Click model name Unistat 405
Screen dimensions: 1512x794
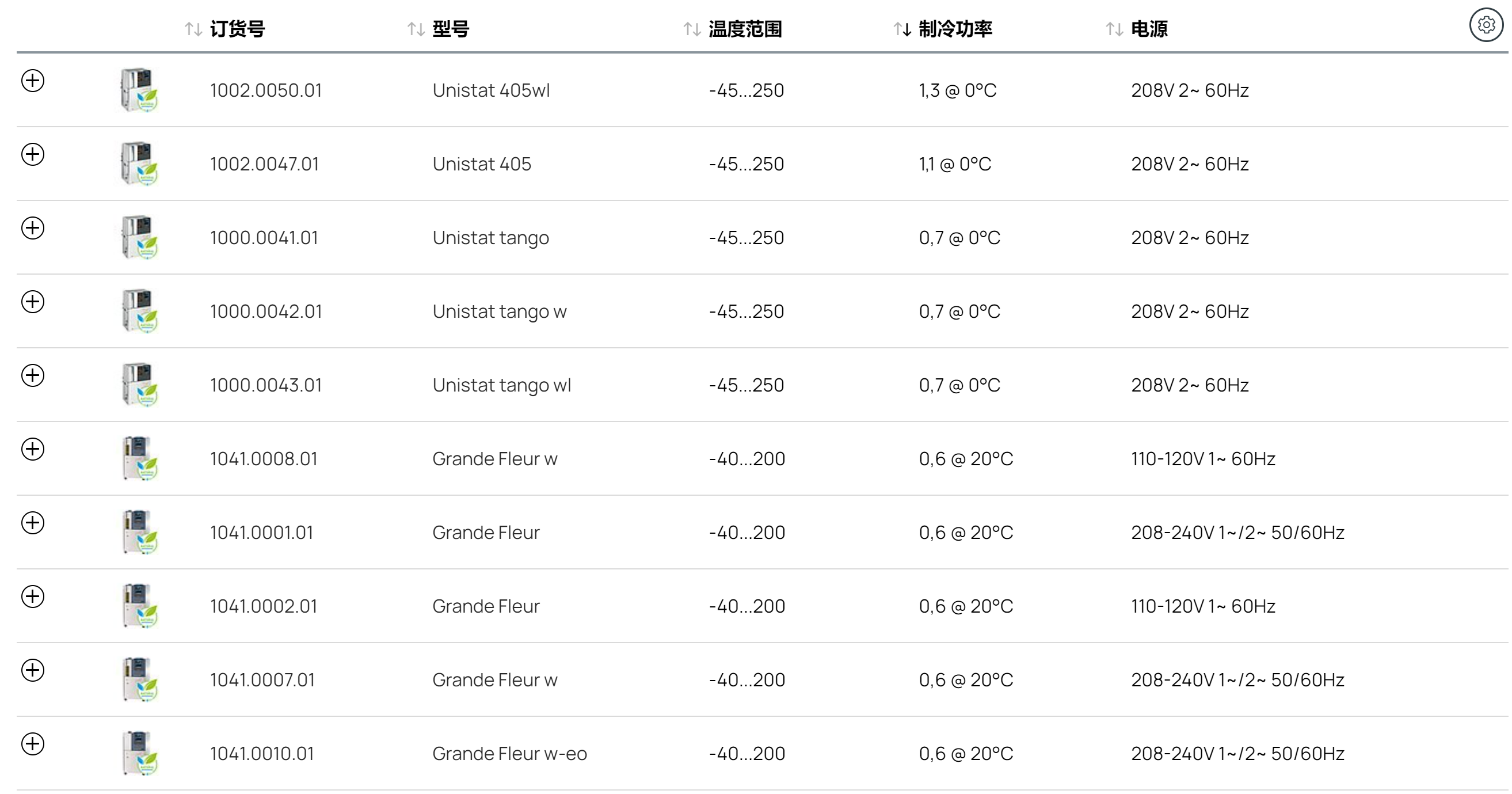[x=482, y=164]
